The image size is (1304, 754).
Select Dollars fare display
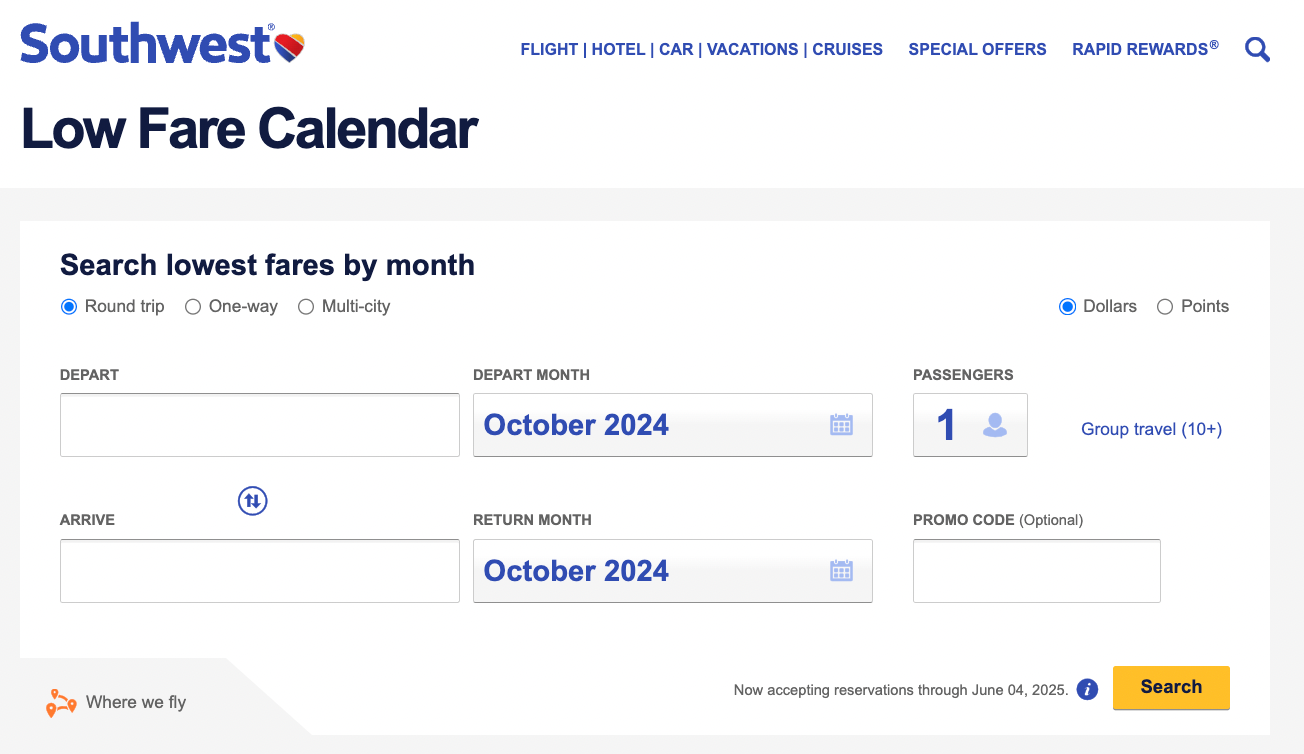pos(1067,307)
